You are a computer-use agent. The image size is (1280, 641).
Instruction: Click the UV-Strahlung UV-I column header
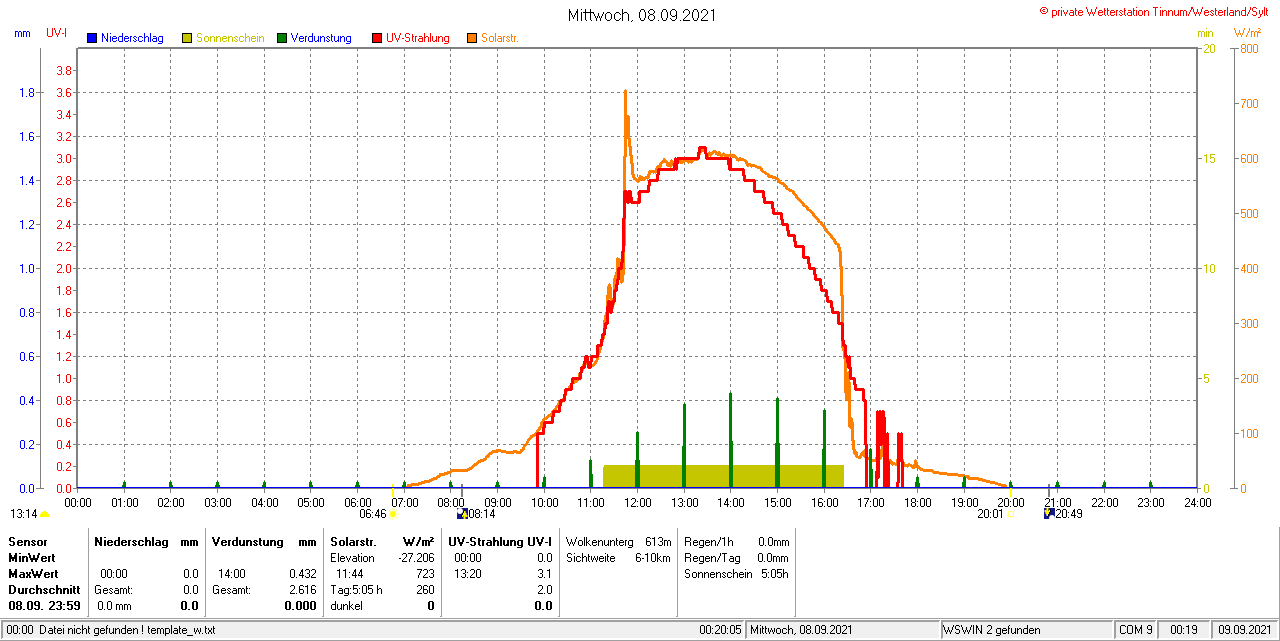[500, 541]
